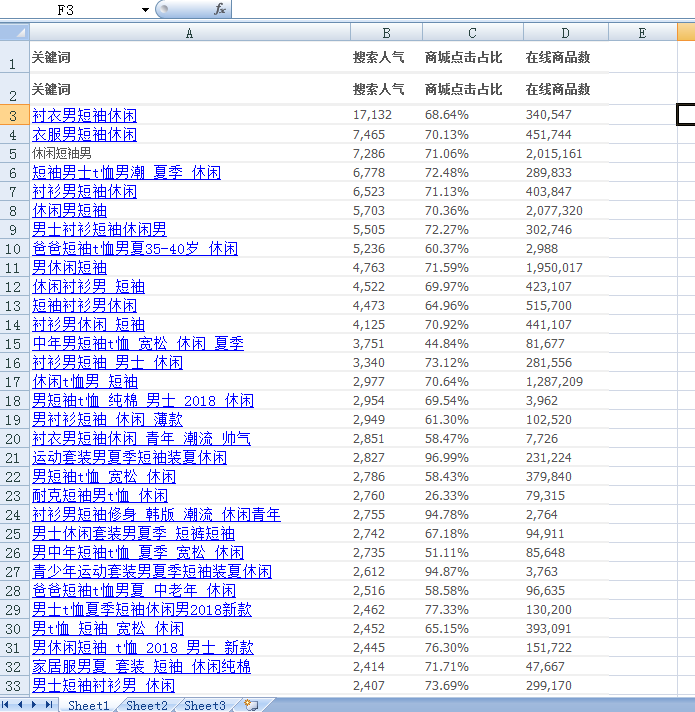Go to first sheet navigation arrow
The image size is (695, 712).
pyautogui.click(x=6, y=705)
